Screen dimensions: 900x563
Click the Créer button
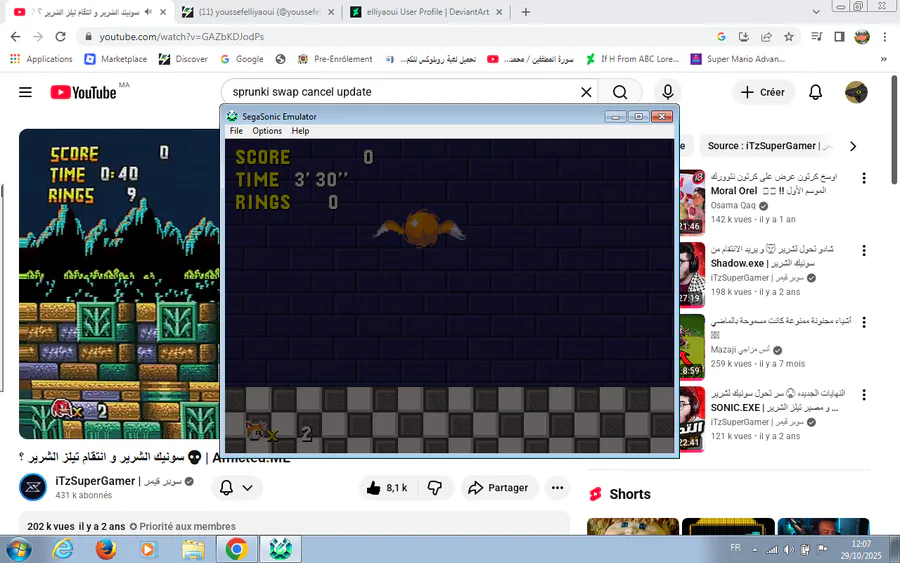click(763, 92)
